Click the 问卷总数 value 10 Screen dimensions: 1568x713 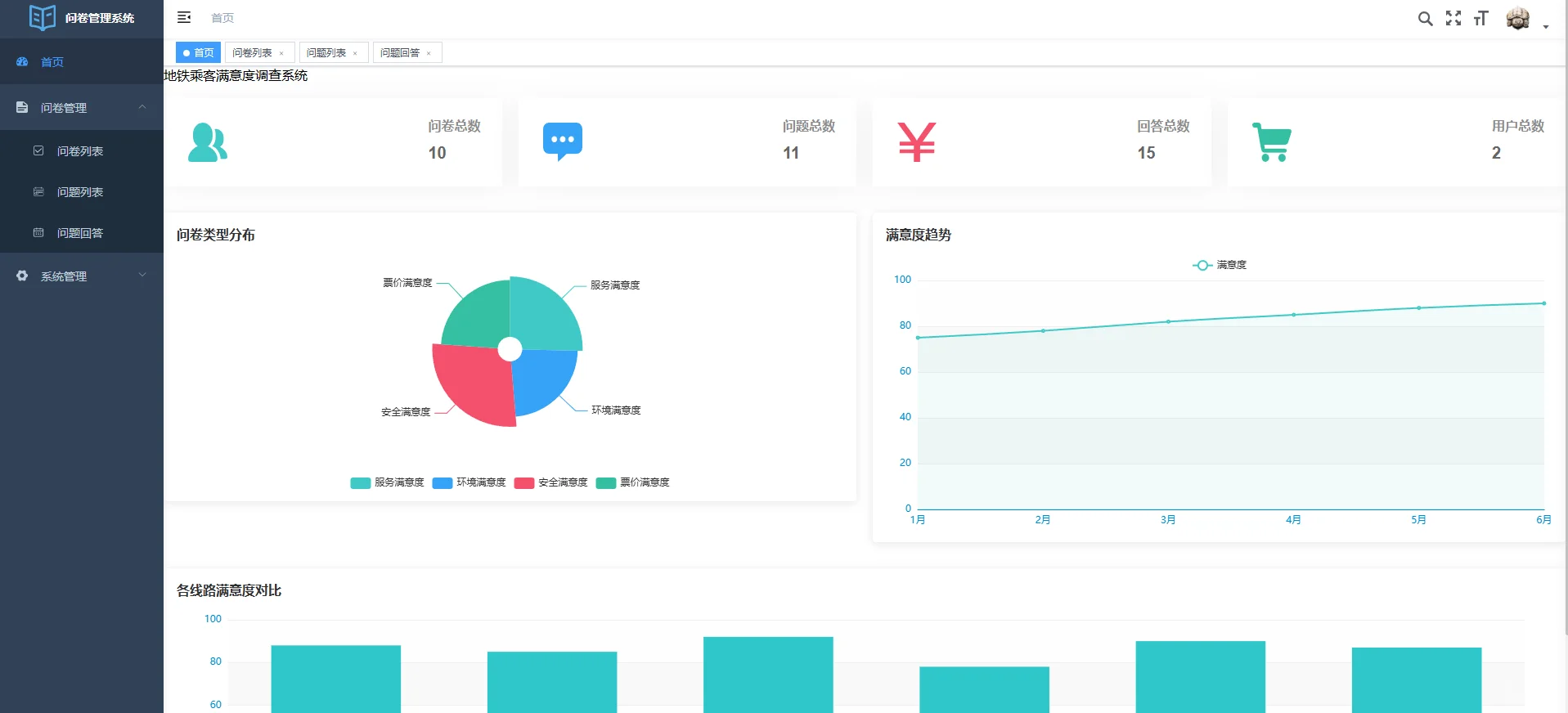click(438, 153)
